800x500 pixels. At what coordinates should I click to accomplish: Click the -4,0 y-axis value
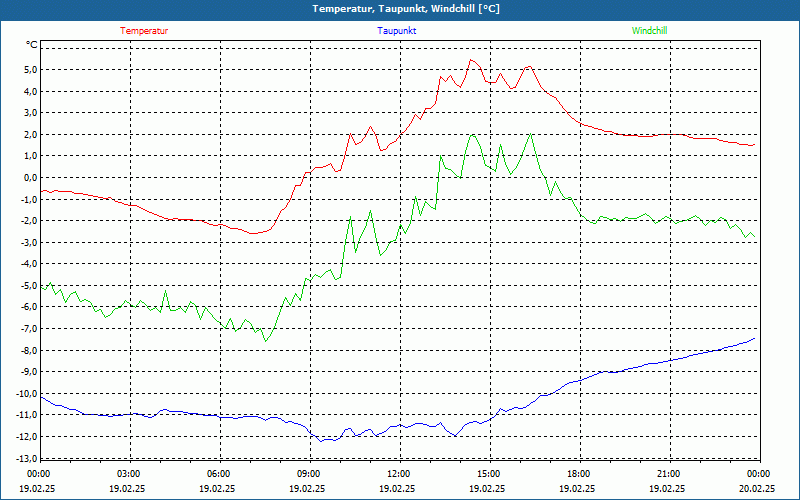pos(28,264)
